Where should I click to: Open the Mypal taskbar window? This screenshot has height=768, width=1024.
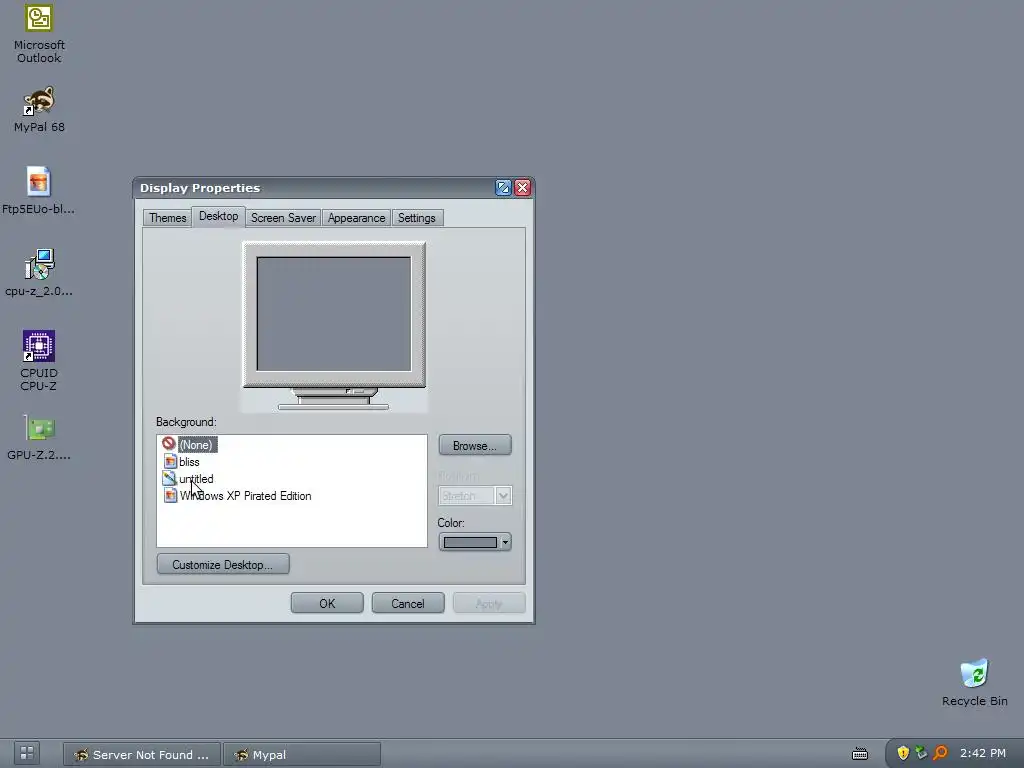[302, 754]
